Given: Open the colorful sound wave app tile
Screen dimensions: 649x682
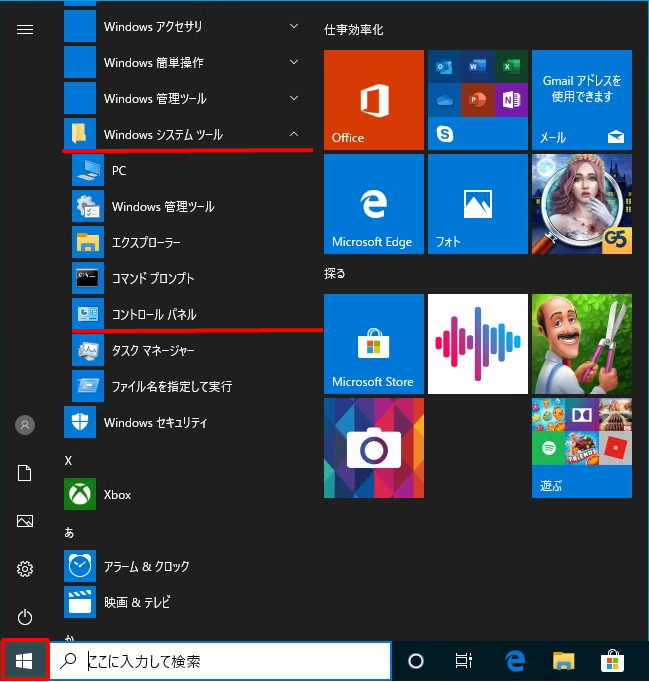Looking at the screenshot, I should pos(478,344).
